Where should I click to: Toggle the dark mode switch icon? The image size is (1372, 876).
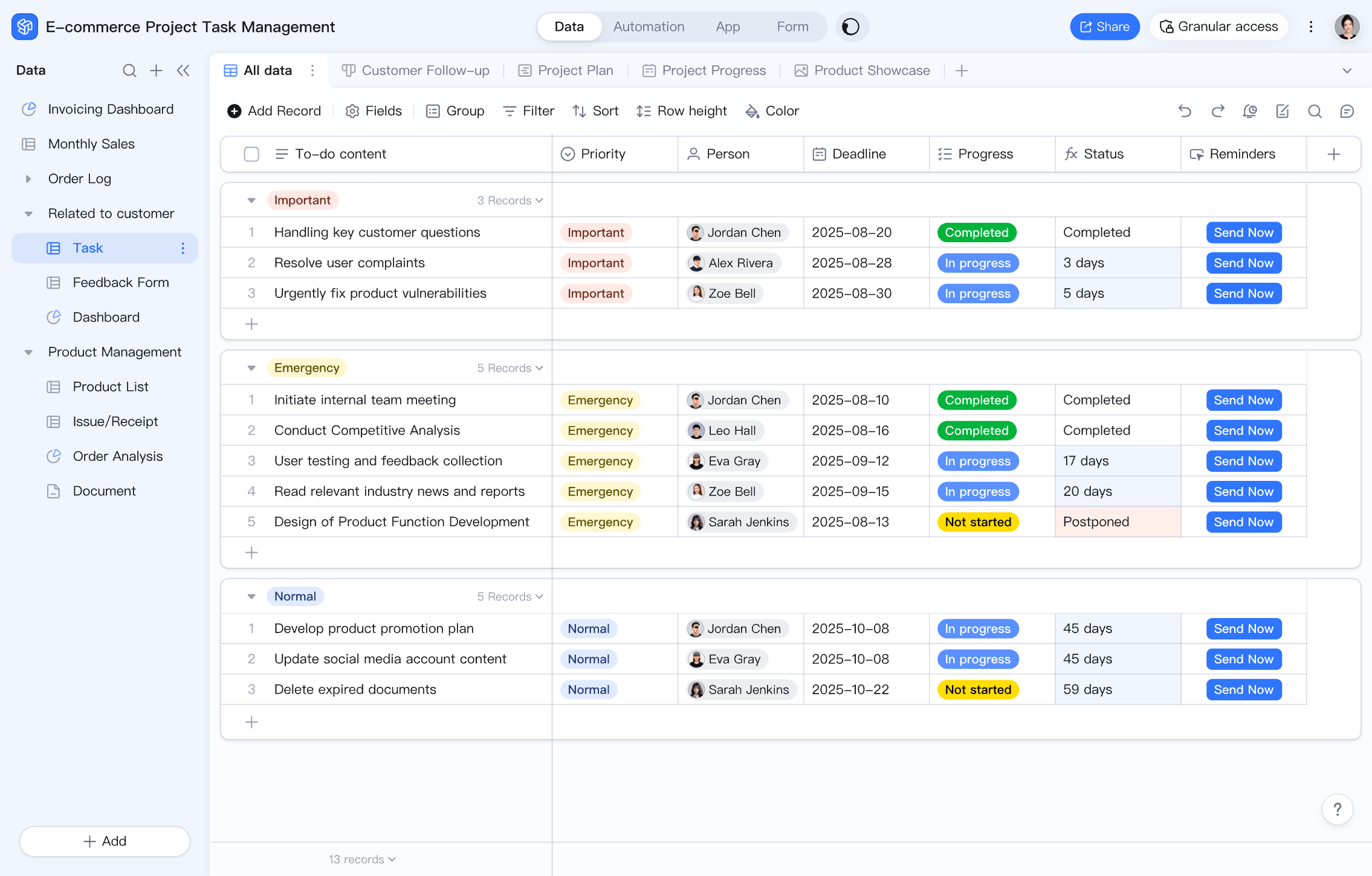[851, 27]
